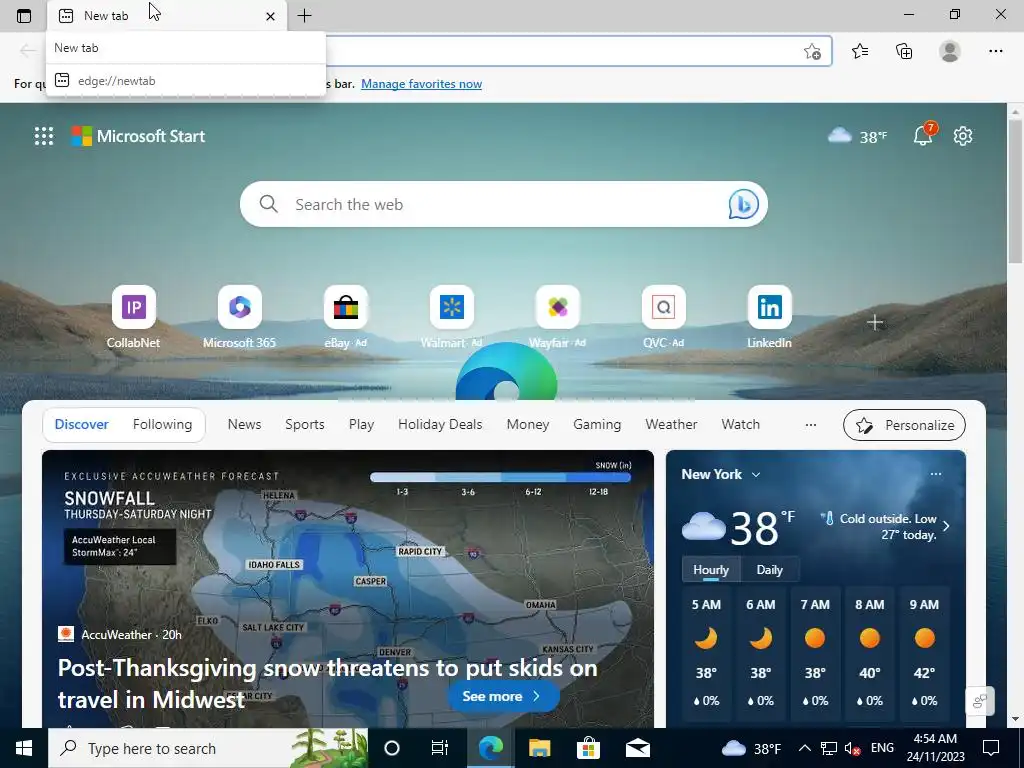1024x768 pixels.
Task: Open the Holiday Deals category
Action: (440, 424)
